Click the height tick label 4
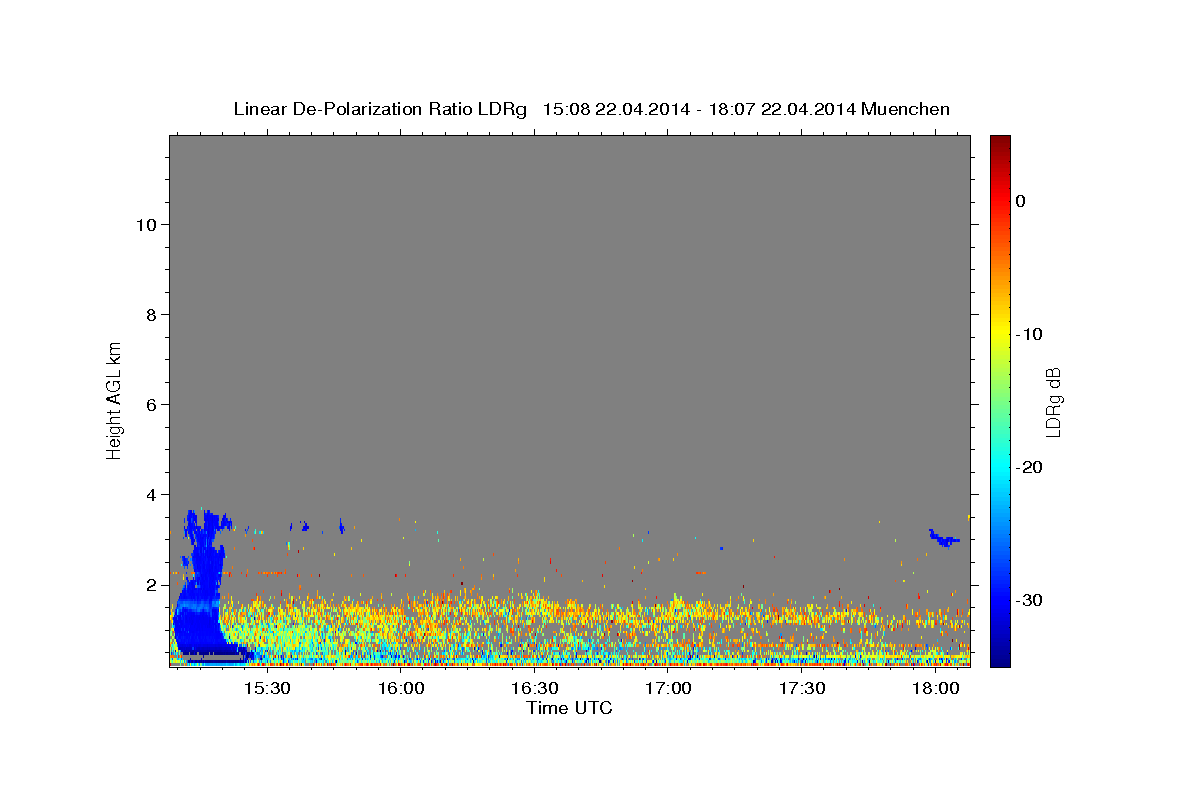Viewport: 1200px width, 800px height. point(152,495)
